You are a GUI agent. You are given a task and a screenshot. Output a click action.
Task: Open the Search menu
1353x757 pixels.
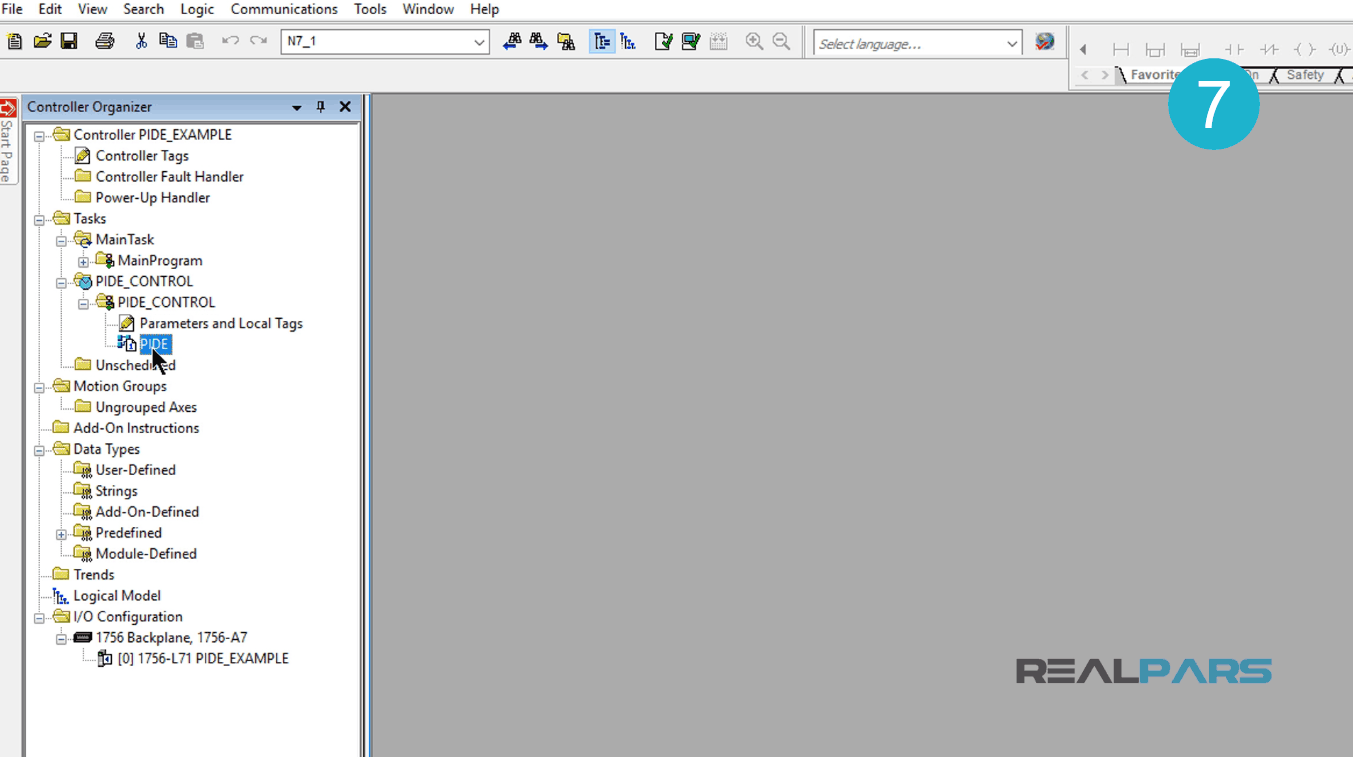point(143,9)
